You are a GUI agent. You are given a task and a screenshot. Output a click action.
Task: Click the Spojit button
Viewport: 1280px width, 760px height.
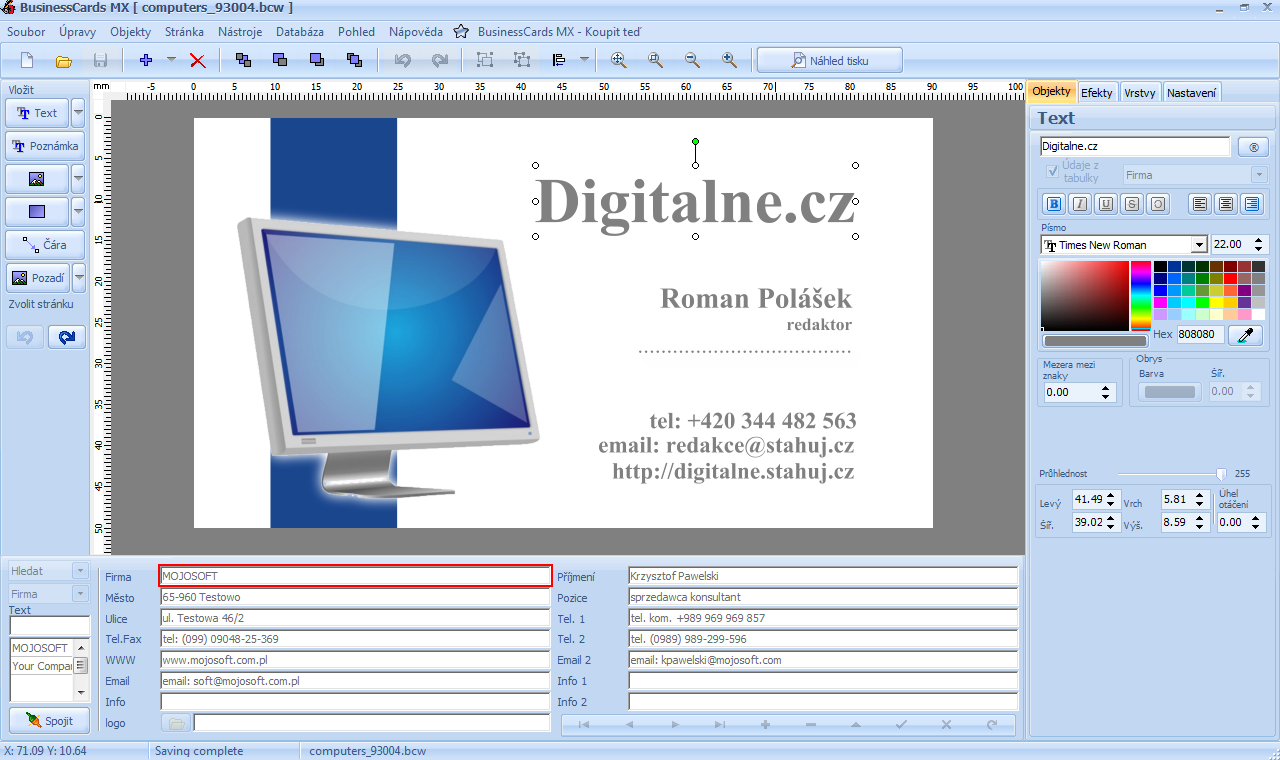[49, 720]
